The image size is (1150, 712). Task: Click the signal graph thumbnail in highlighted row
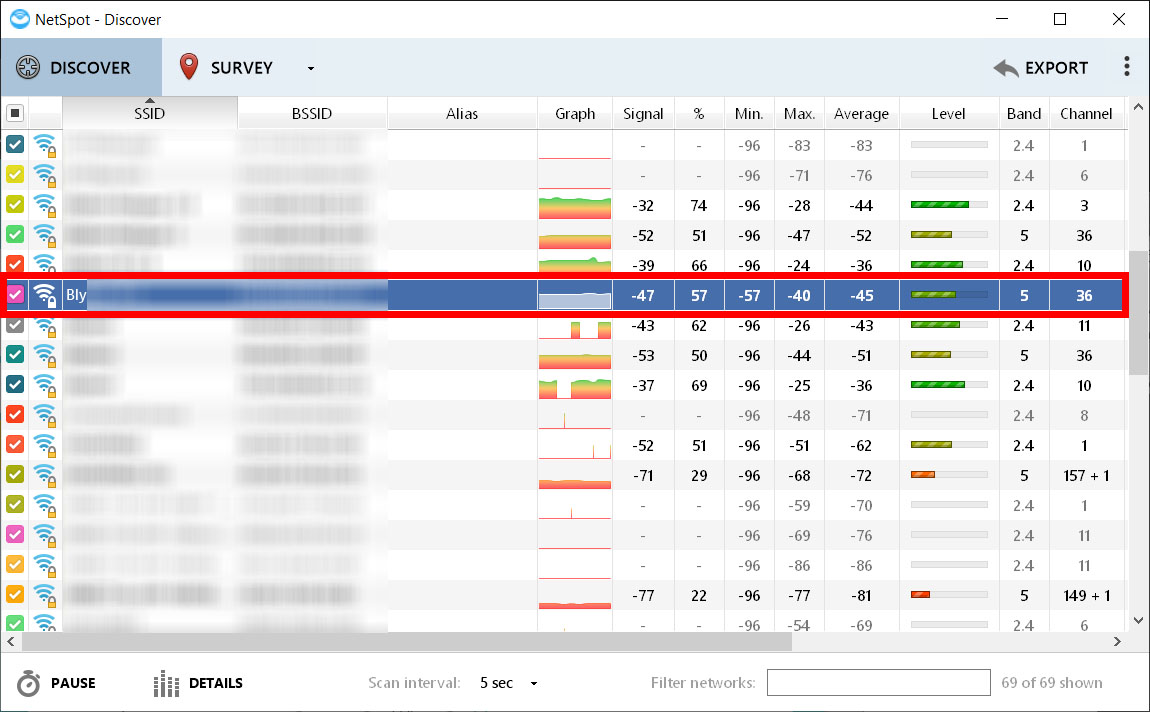coord(574,296)
